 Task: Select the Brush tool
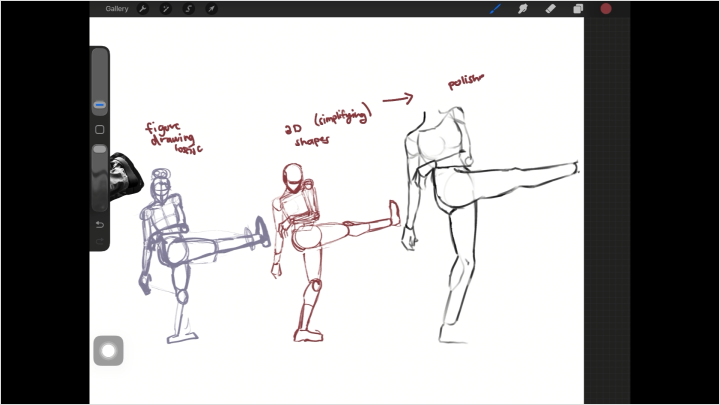point(495,9)
